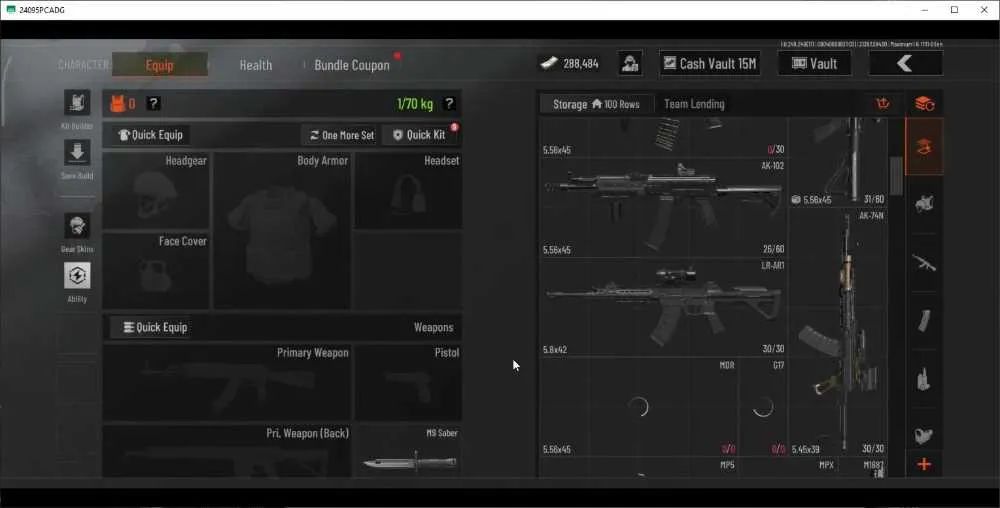Click the Weapons section label

434,328
